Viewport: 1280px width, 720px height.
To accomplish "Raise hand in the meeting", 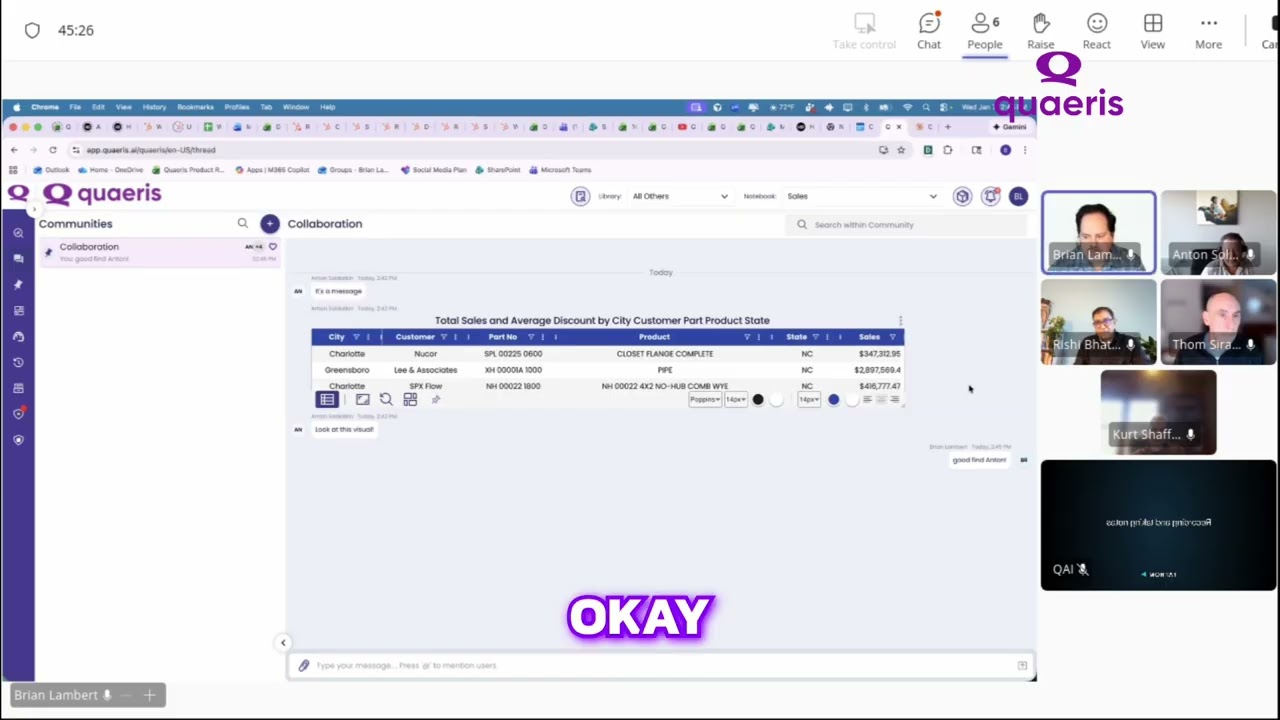I will 1040,31.
